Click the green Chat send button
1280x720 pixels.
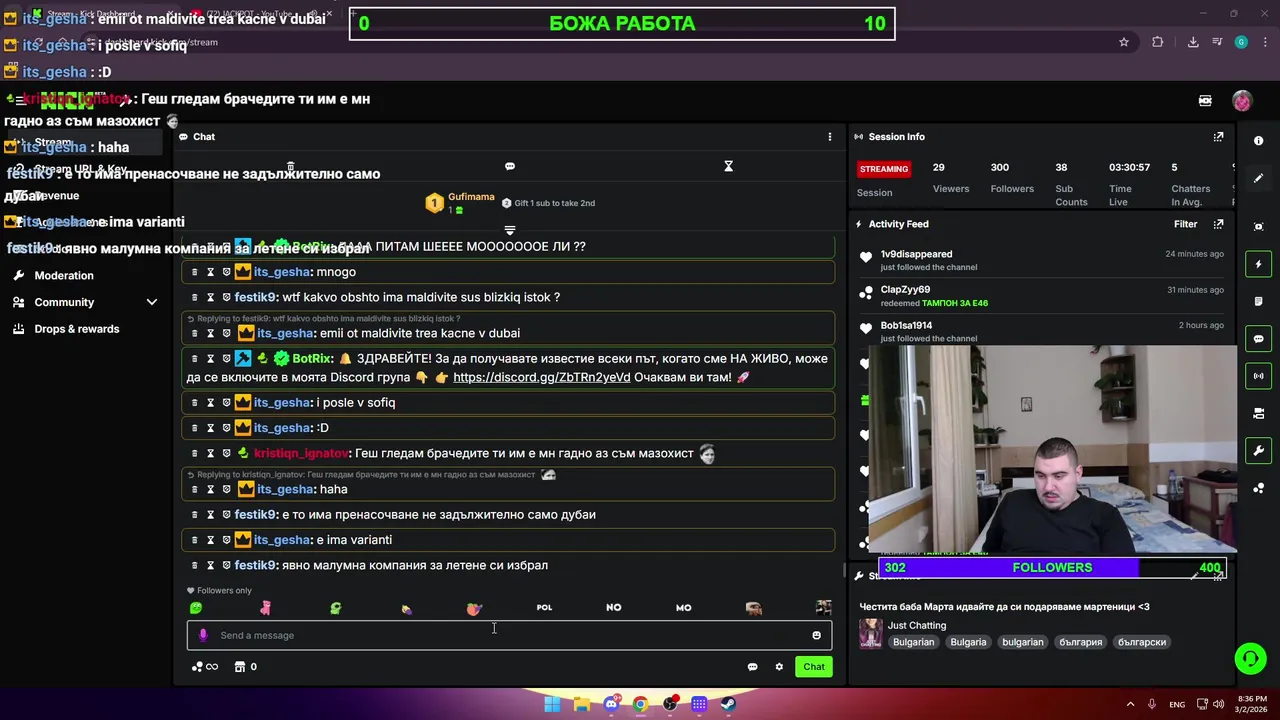[814, 667]
